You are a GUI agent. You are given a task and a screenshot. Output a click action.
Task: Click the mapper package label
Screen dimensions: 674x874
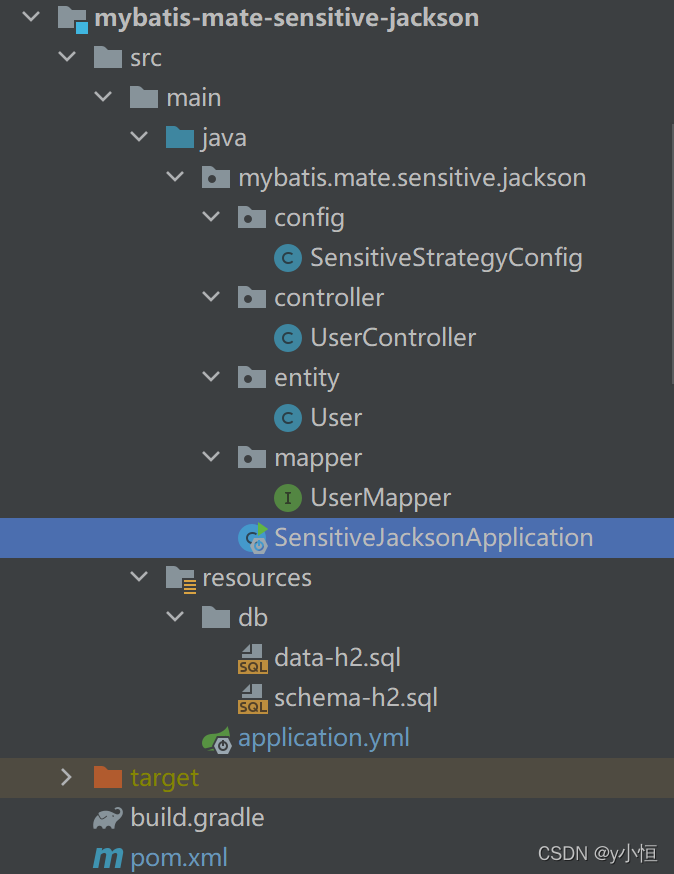coord(318,459)
